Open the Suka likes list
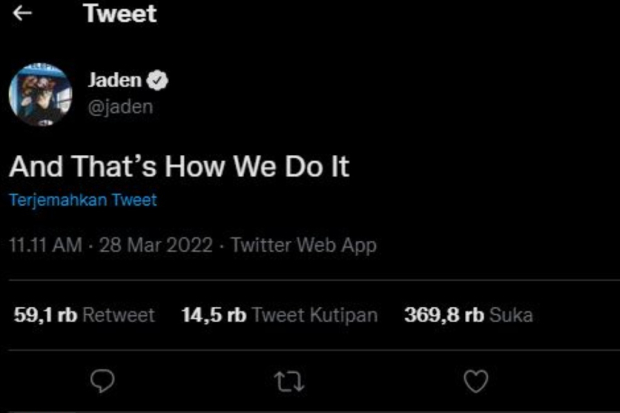620x413 pixels. point(510,315)
